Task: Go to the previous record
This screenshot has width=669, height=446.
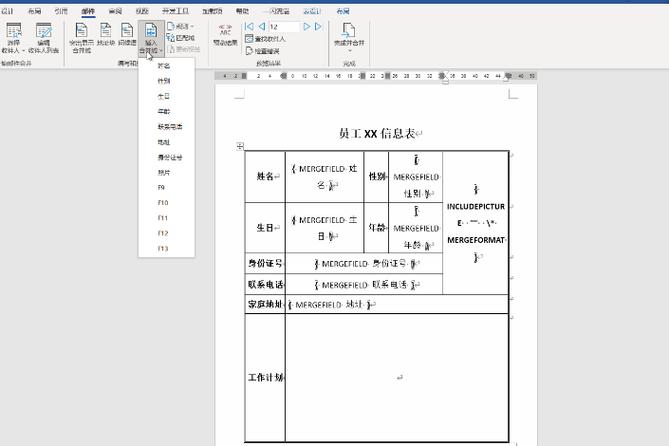Action: [x=262, y=26]
